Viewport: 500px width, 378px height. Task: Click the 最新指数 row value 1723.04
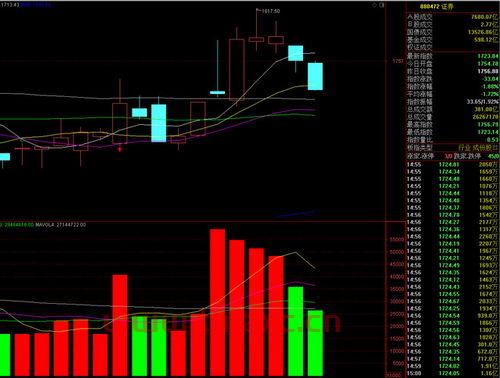488,56
